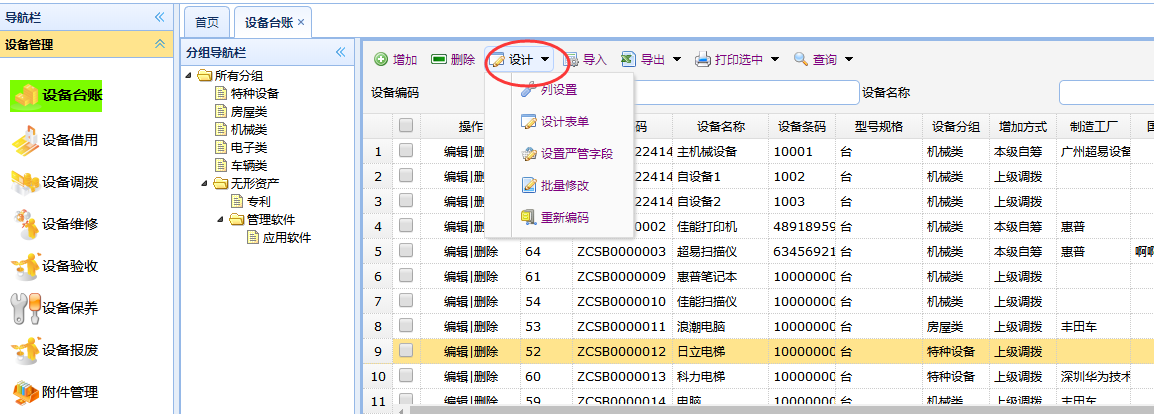Toggle the header select-all checkbox
Screen dimensions: 1154x414
406,126
